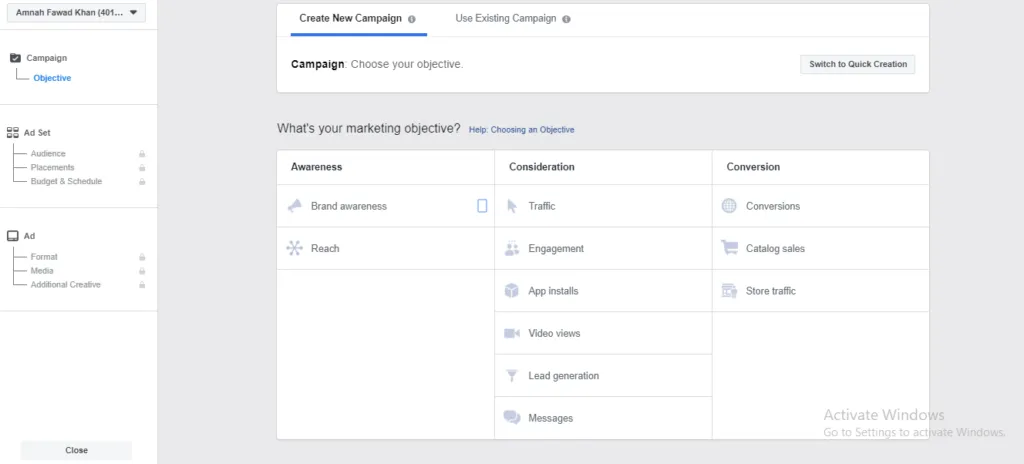Screen dimensions: 1024x464
Task: Click the Awareness column header
Action: point(317,167)
